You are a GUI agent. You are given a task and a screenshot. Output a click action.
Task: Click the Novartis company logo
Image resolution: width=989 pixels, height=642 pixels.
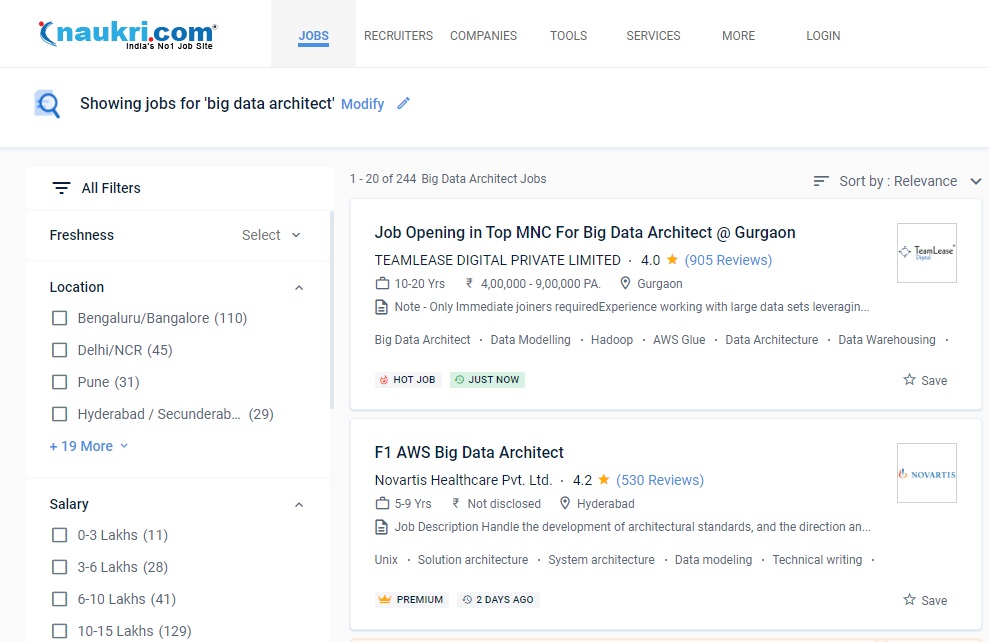[x=926, y=473]
